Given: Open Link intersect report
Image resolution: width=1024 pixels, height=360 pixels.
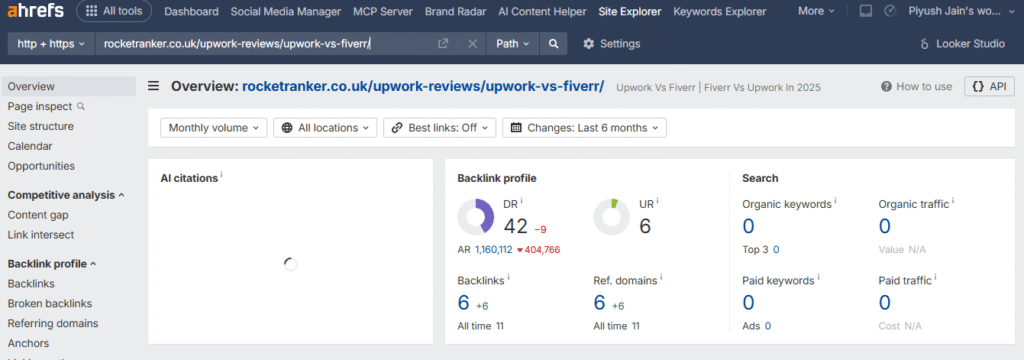Looking at the screenshot, I should (41, 235).
